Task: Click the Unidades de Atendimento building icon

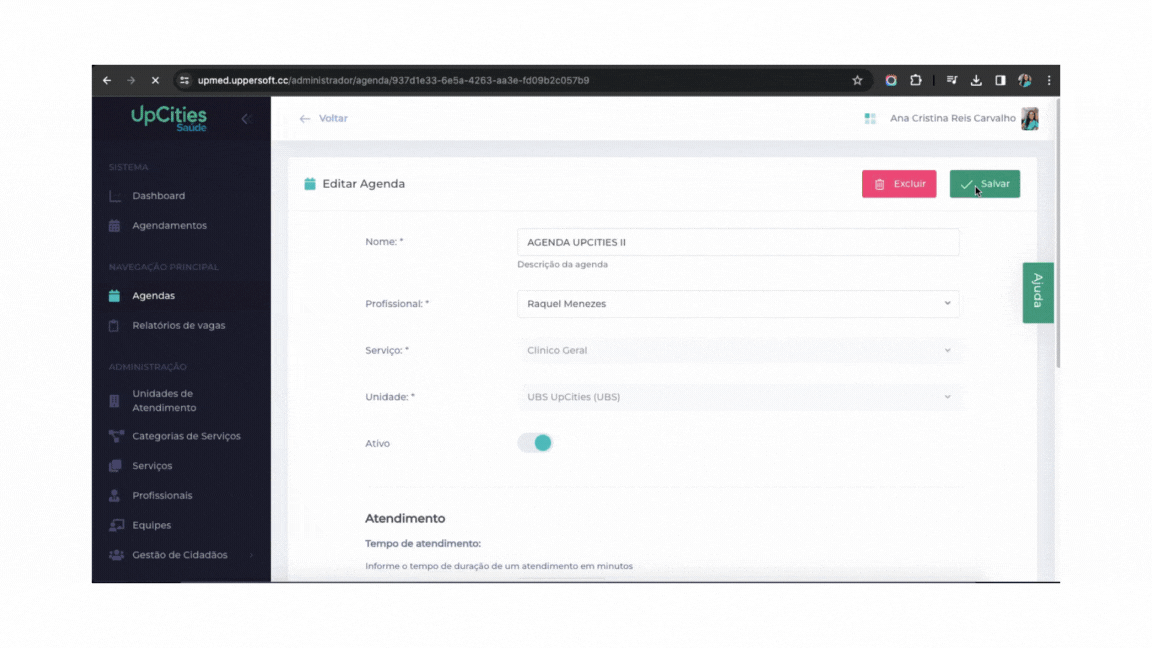Action: pyautogui.click(x=114, y=400)
